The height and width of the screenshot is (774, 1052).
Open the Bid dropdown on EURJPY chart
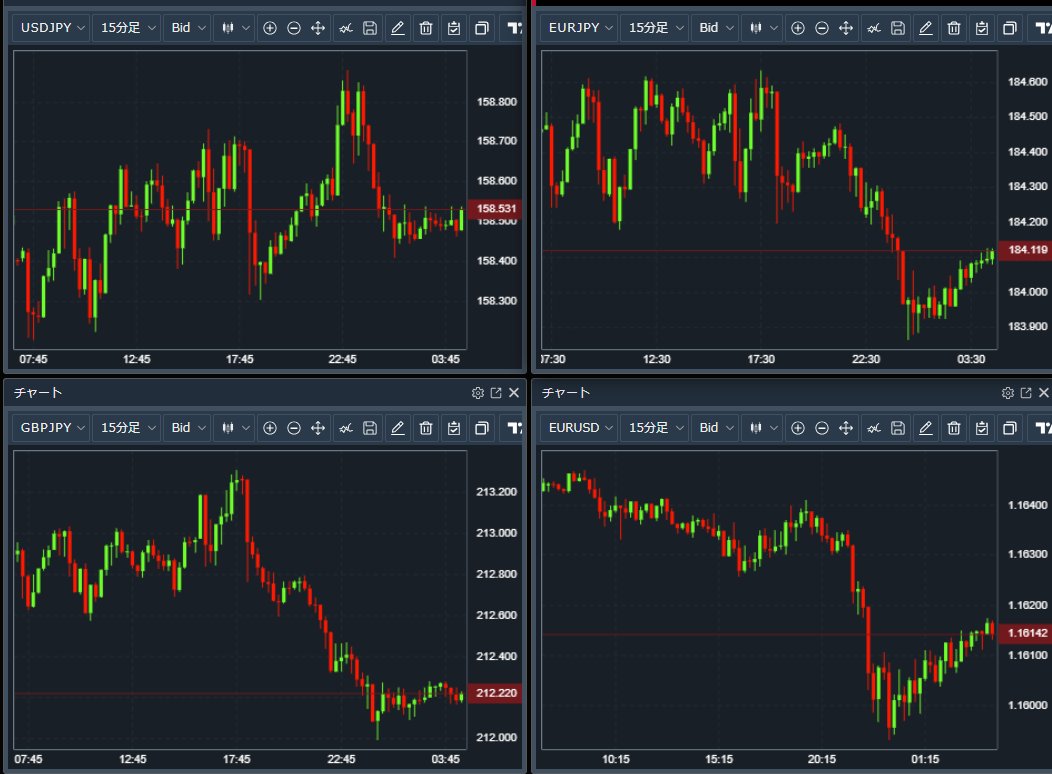[x=715, y=28]
